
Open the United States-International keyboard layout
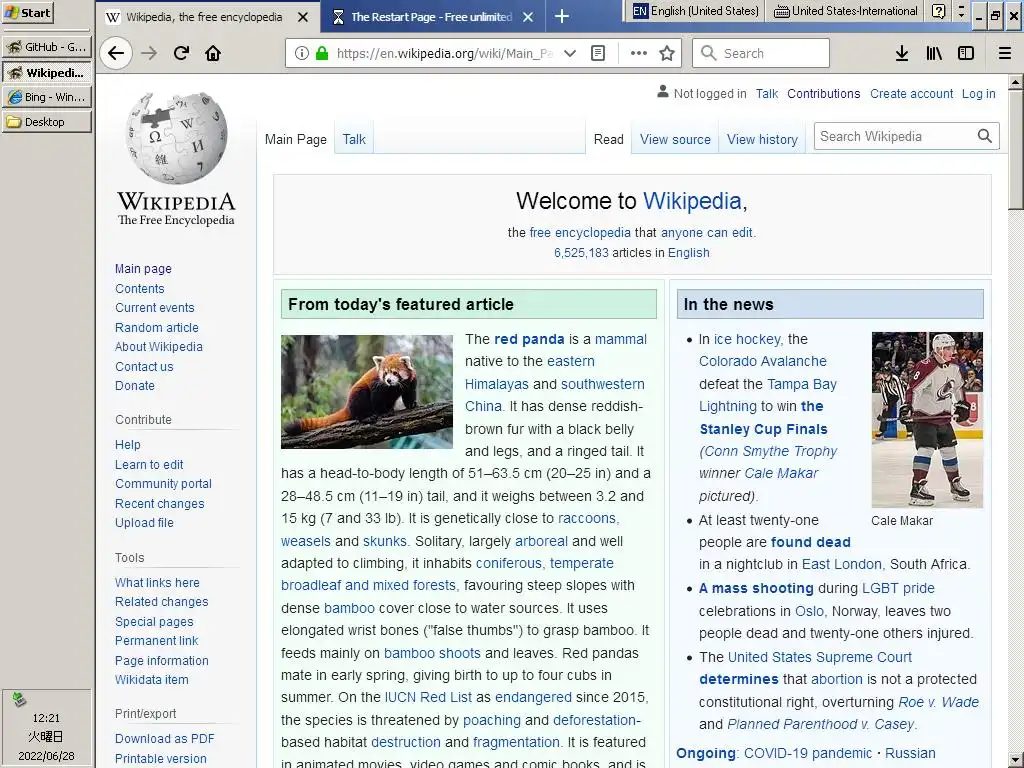[845, 10]
